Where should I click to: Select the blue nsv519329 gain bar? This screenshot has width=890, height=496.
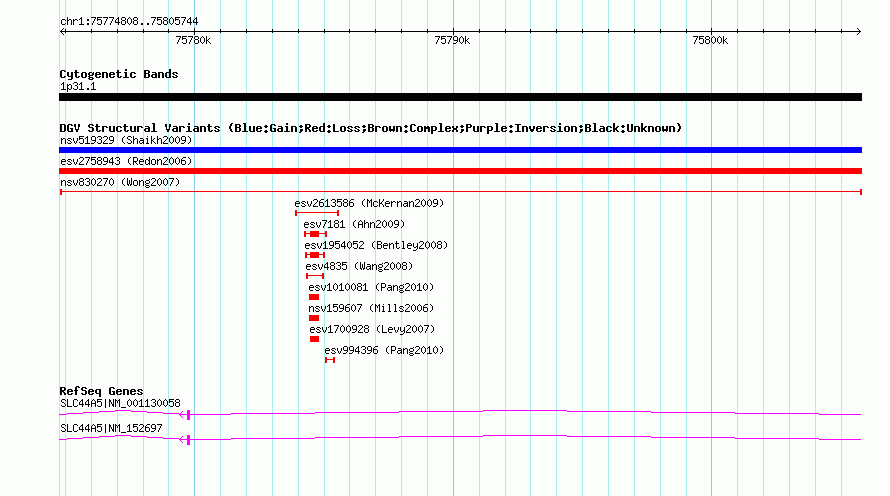460,150
